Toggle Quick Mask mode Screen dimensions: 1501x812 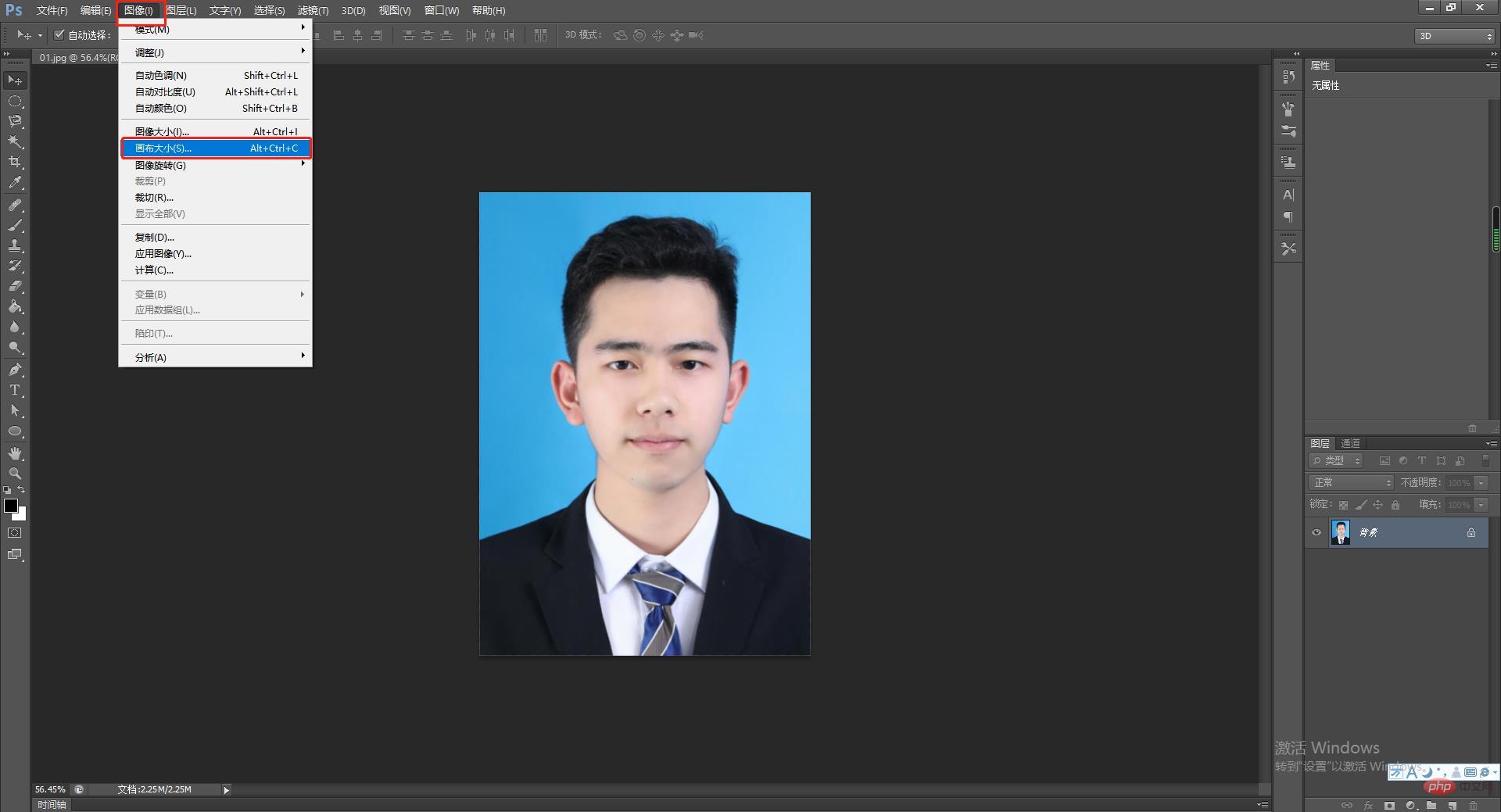click(x=15, y=533)
